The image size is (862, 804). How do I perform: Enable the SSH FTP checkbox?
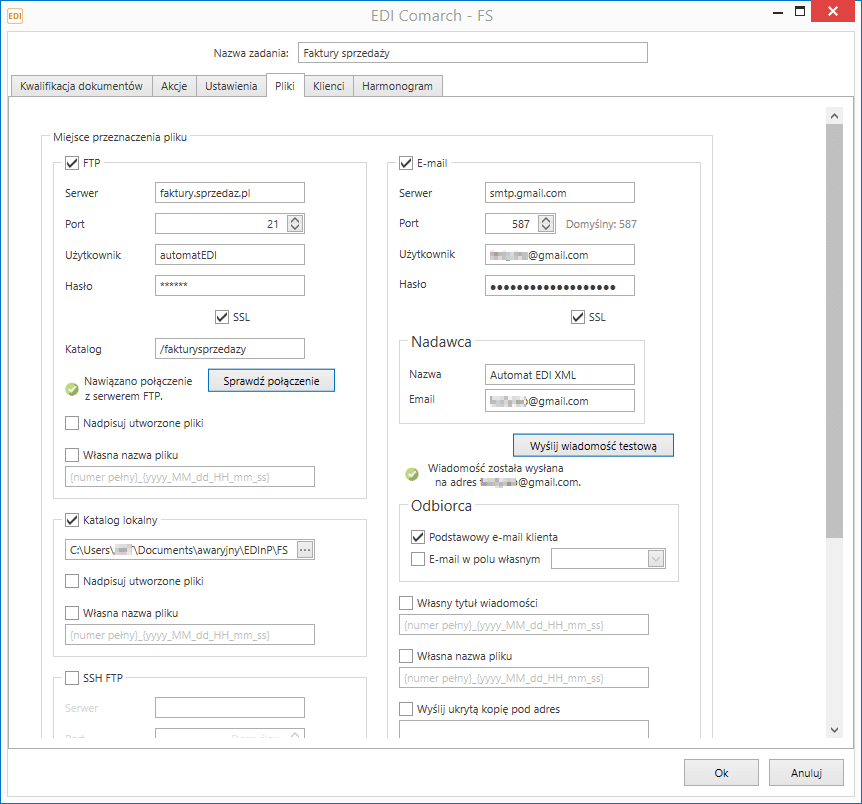[x=72, y=678]
